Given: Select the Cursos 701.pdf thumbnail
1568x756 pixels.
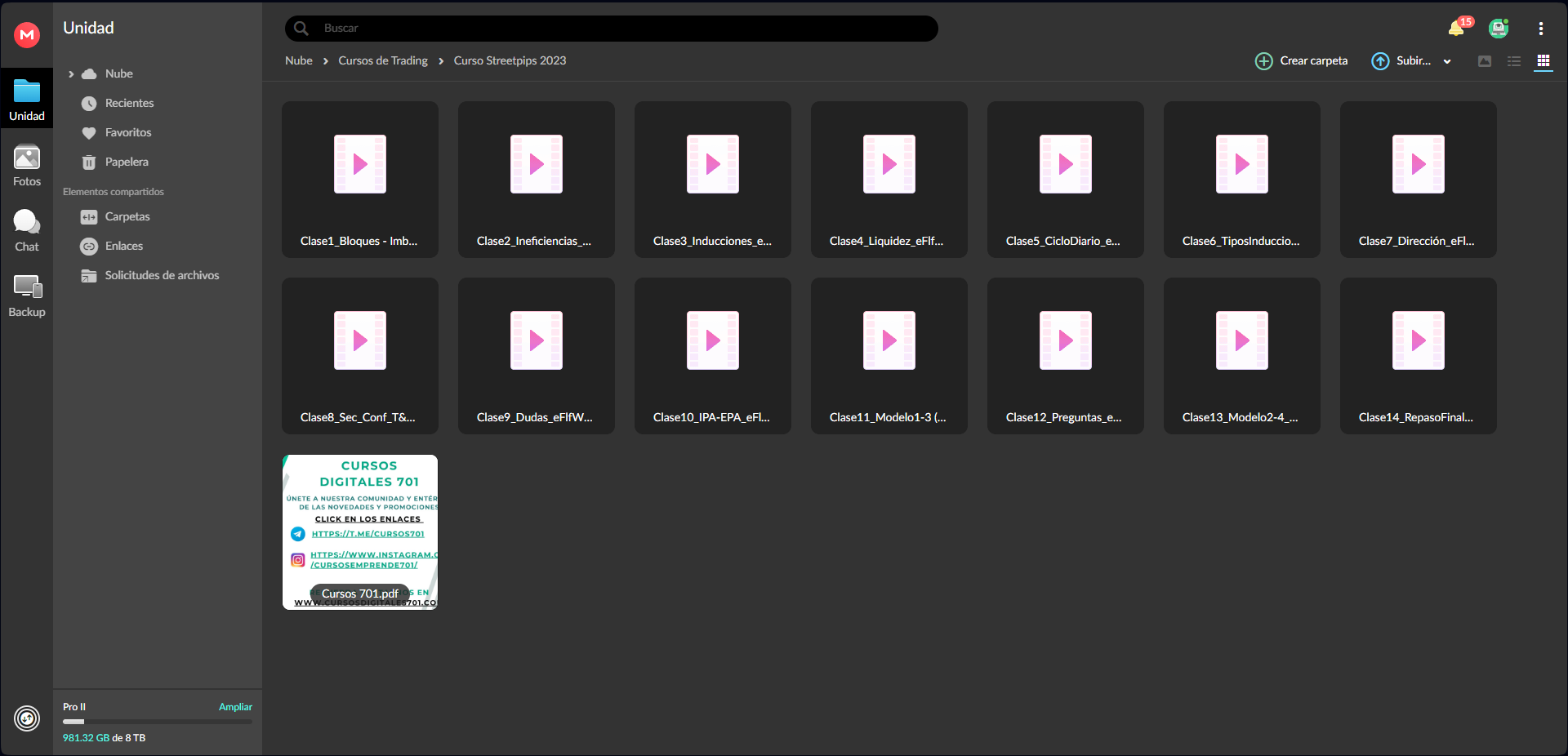Looking at the screenshot, I should pos(360,532).
